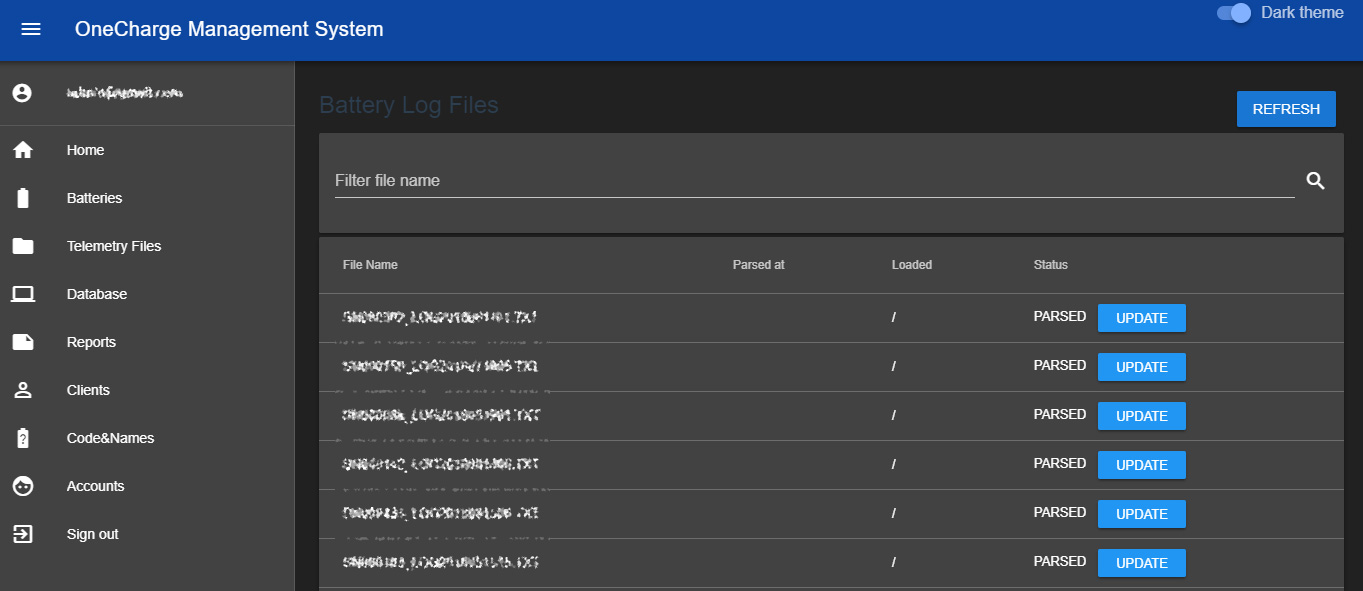Image resolution: width=1363 pixels, height=591 pixels.
Task: Click the Accounts face icon
Action: coord(23,486)
